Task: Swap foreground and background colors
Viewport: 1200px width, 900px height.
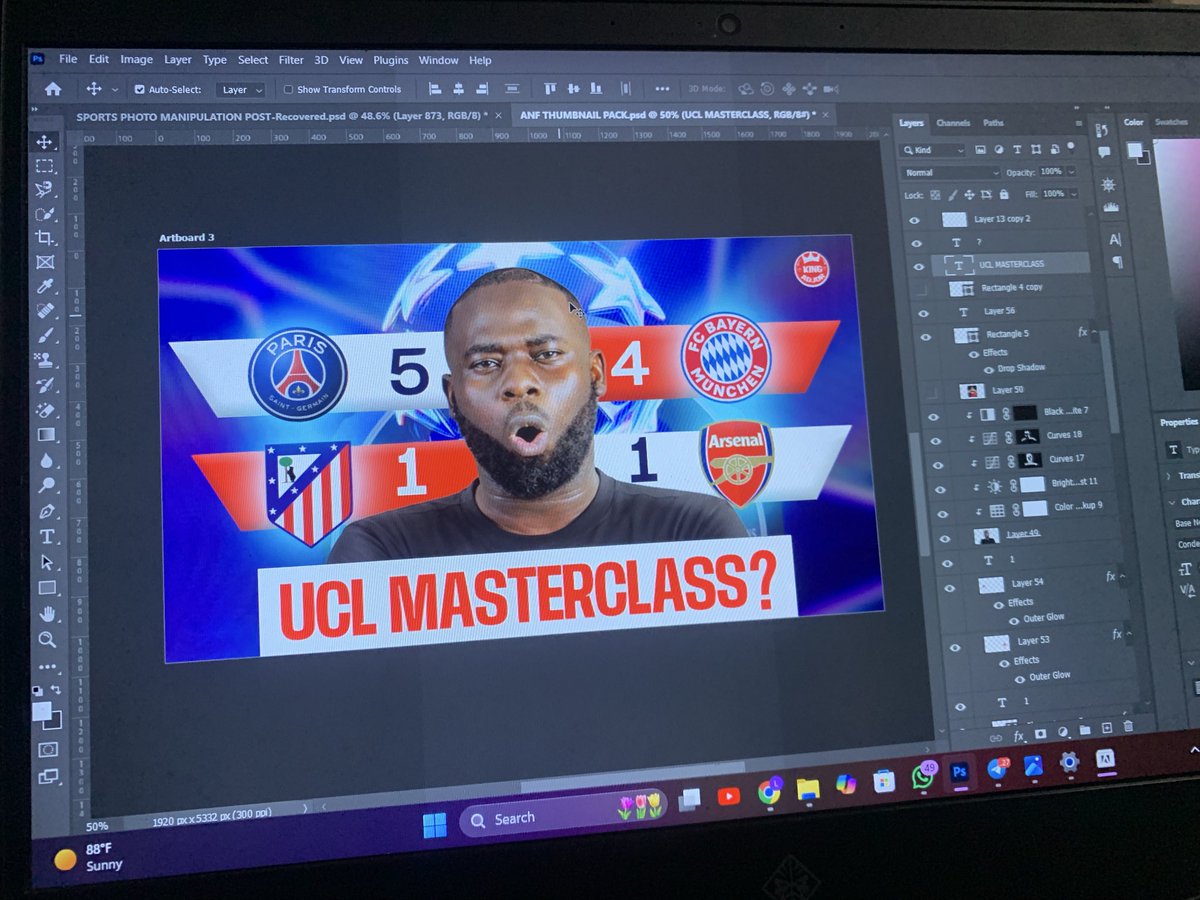Action: 57,689
